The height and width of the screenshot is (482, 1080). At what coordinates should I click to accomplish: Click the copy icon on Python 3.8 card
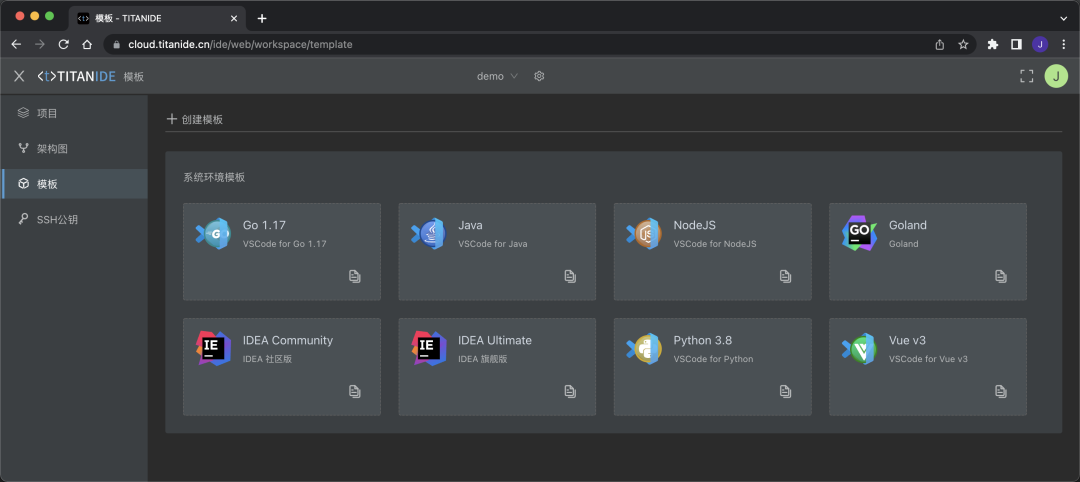coord(785,391)
